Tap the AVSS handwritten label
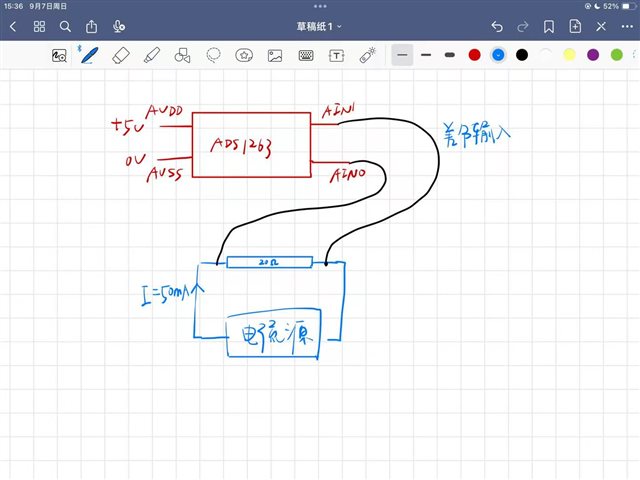The width and height of the screenshot is (640, 480). pyautogui.click(x=164, y=174)
